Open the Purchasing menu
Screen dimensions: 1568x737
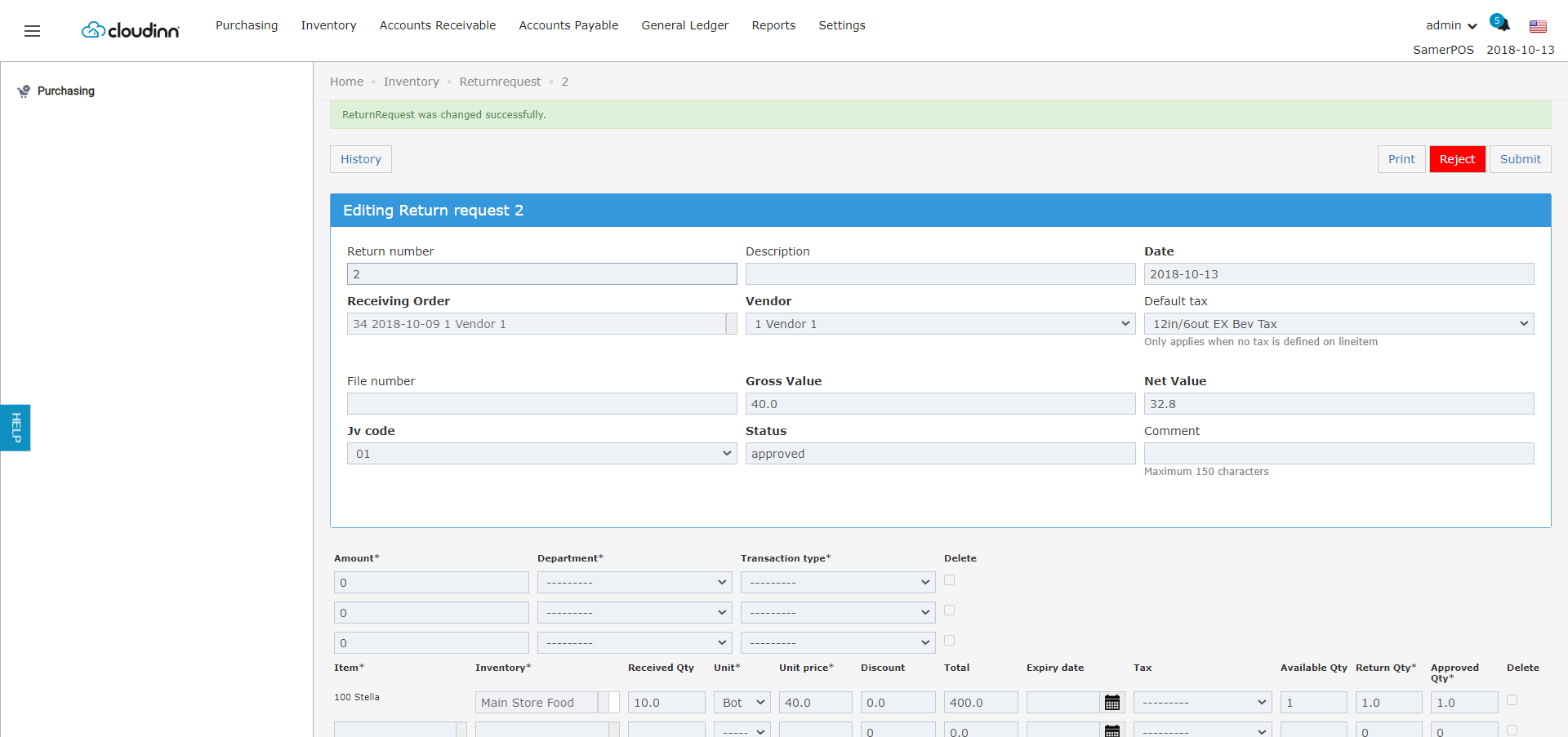[x=247, y=25]
